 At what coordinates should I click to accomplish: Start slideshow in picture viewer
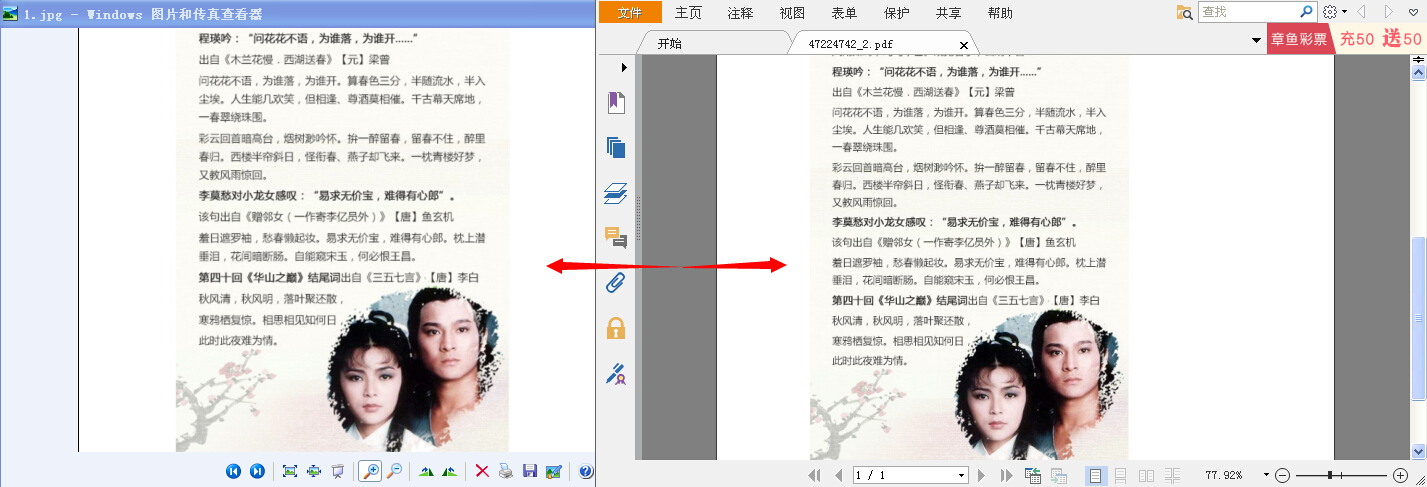pyautogui.click(x=338, y=471)
